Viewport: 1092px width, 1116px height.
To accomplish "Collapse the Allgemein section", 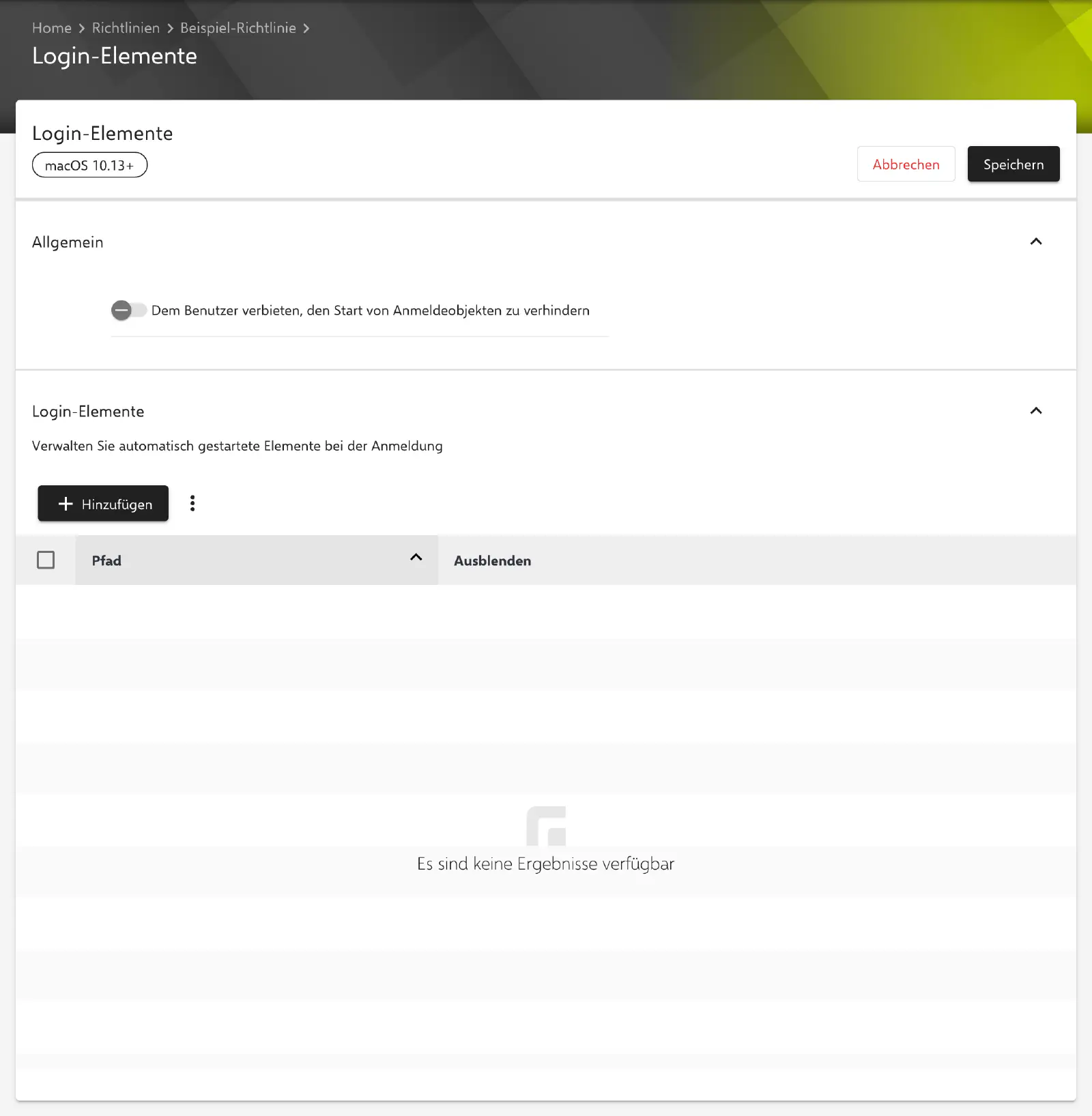I will click(1036, 242).
